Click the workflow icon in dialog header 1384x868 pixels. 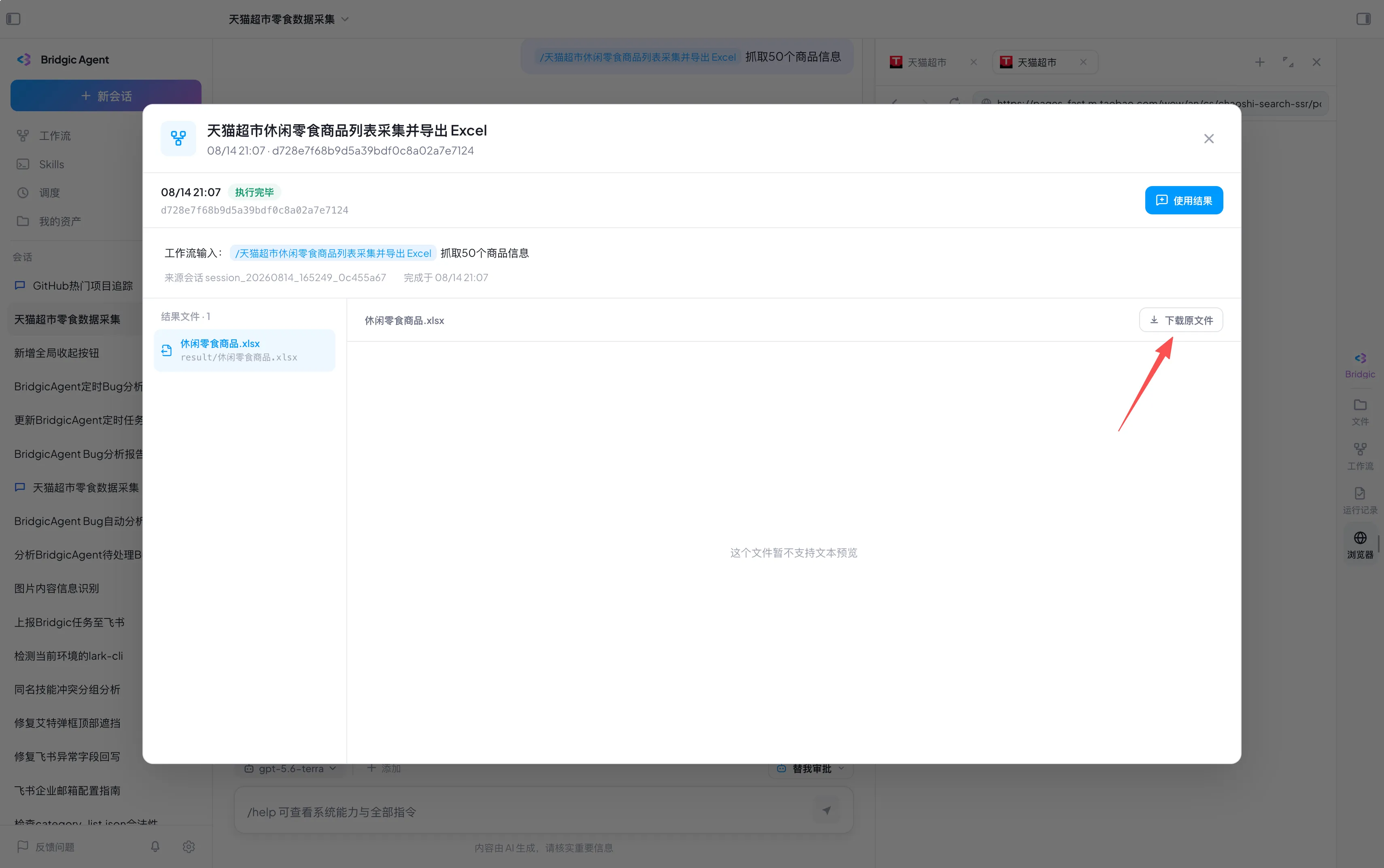(178, 138)
